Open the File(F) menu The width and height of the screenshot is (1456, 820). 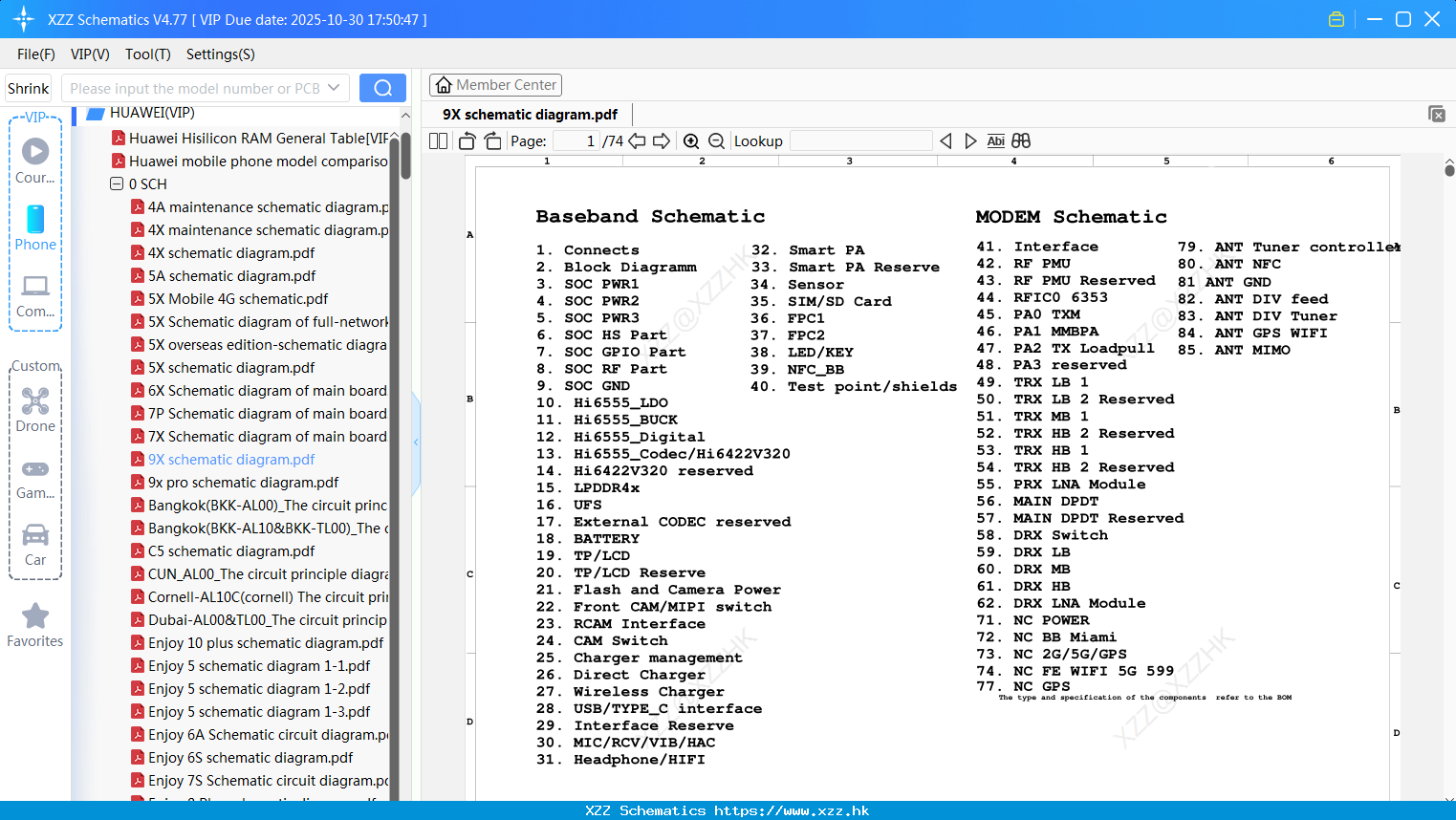point(36,54)
